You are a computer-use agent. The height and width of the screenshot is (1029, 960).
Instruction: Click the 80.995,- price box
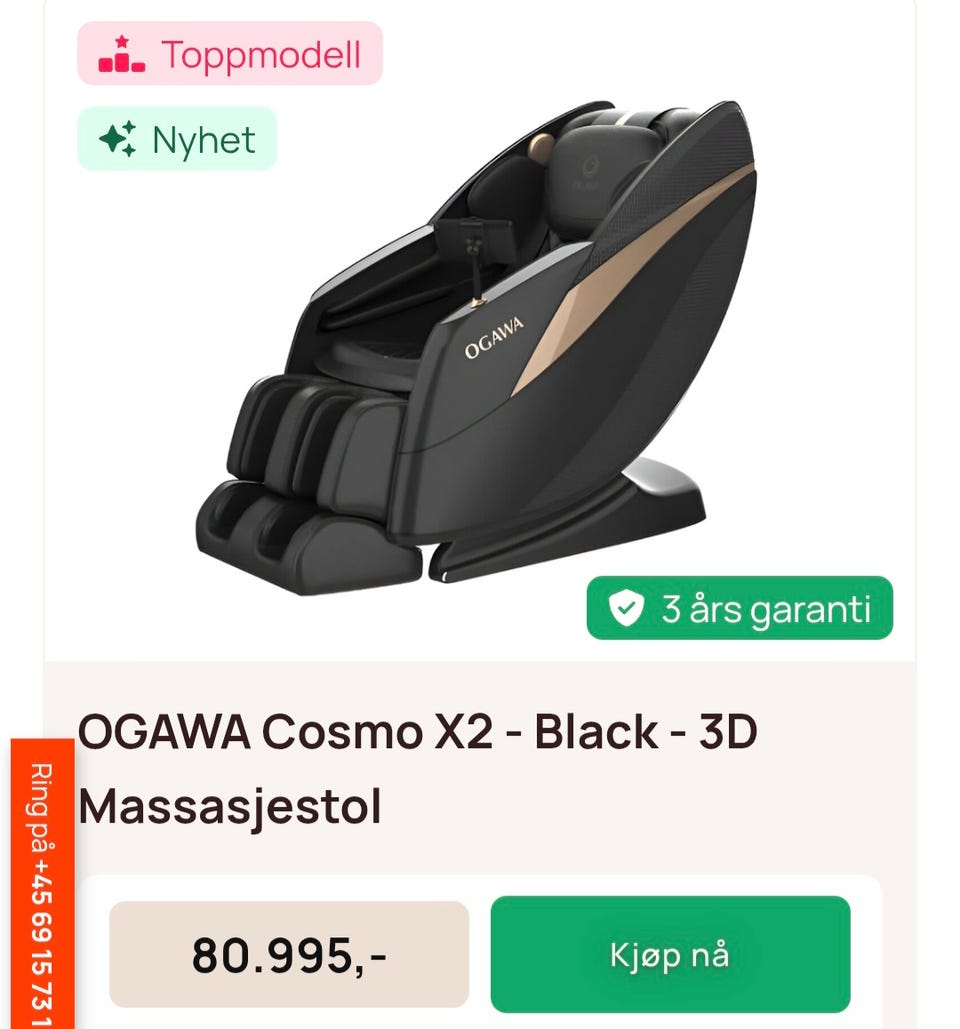coord(289,954)
